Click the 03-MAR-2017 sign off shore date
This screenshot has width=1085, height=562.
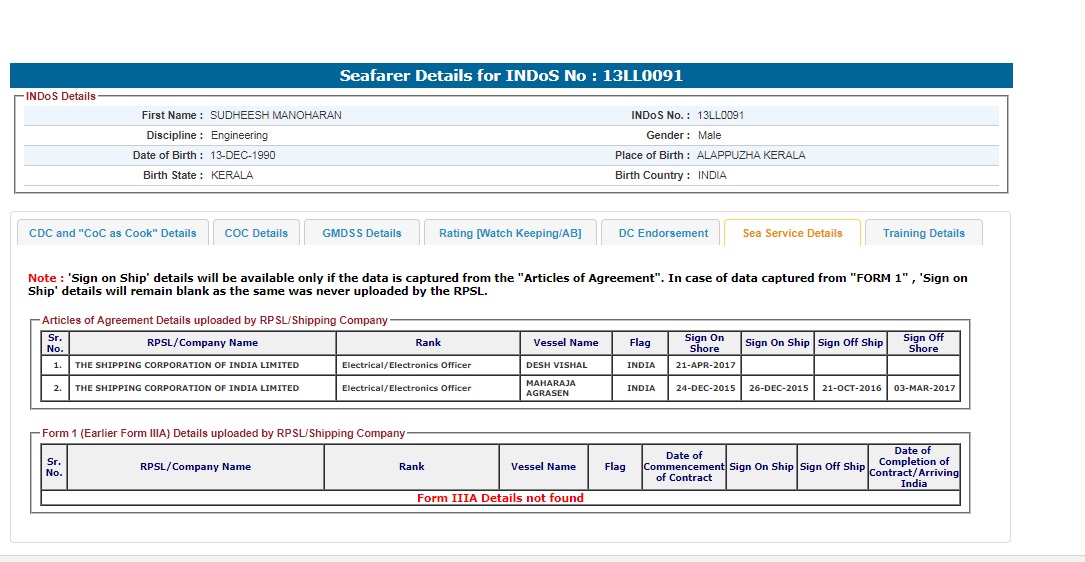point(923,388)
